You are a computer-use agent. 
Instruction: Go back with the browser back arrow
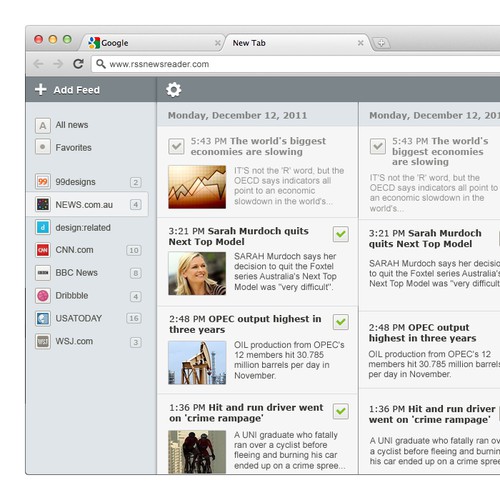39,64
